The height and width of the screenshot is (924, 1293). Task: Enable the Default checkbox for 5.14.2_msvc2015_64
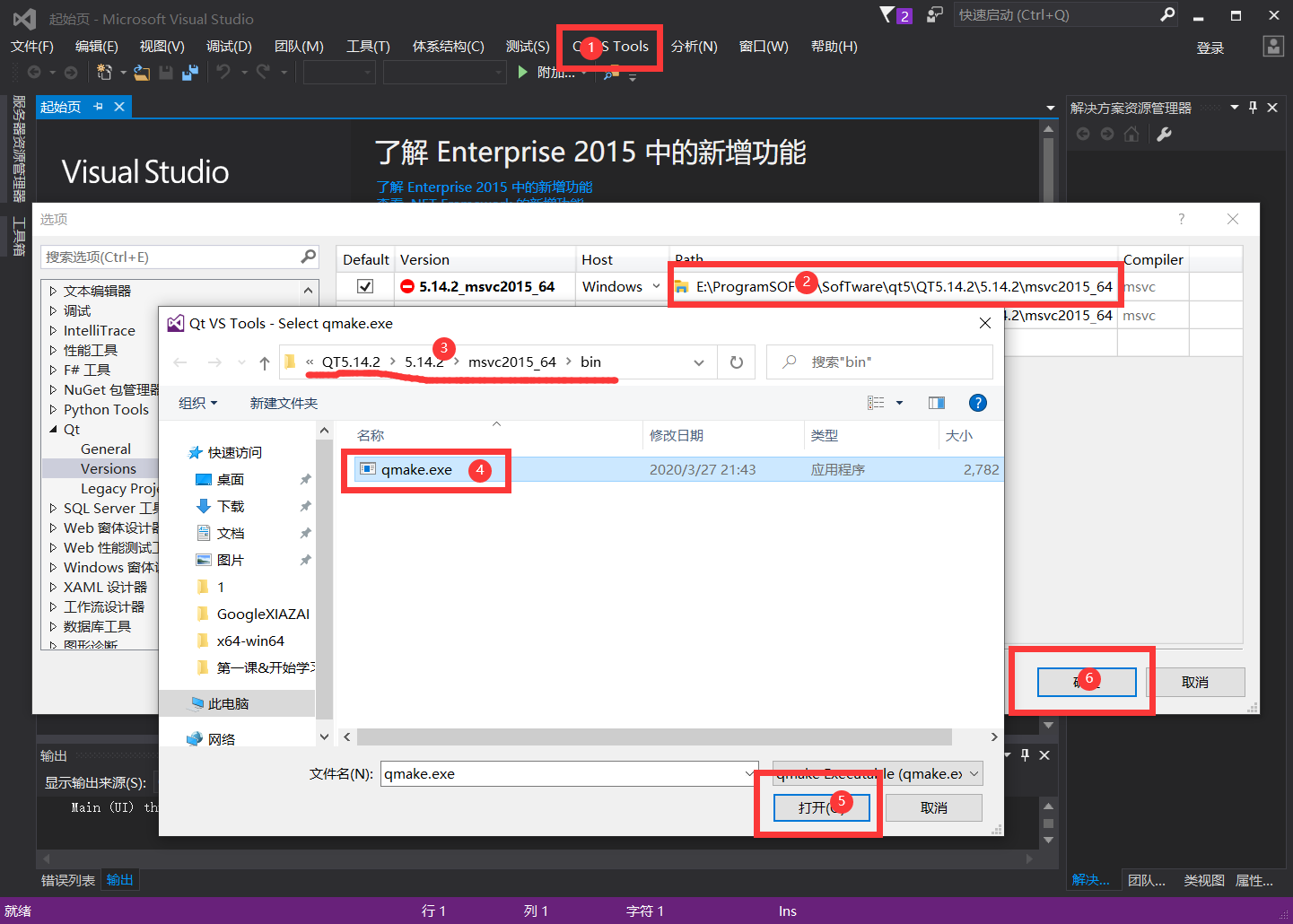click(x=364, y=285)
